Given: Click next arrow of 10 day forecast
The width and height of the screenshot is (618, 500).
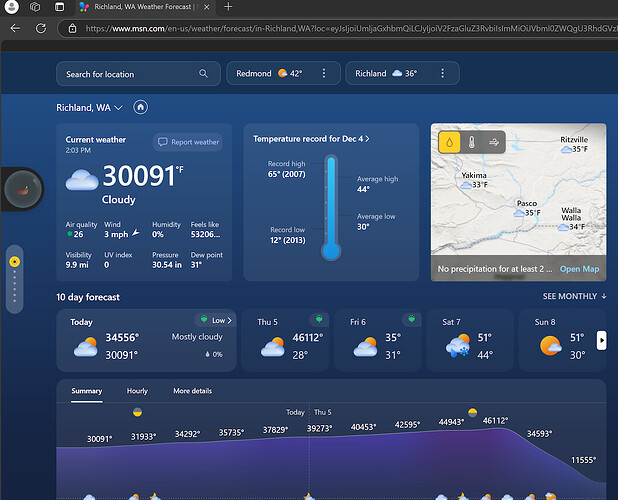Looking at the screenshot, I should pos(601,340).
